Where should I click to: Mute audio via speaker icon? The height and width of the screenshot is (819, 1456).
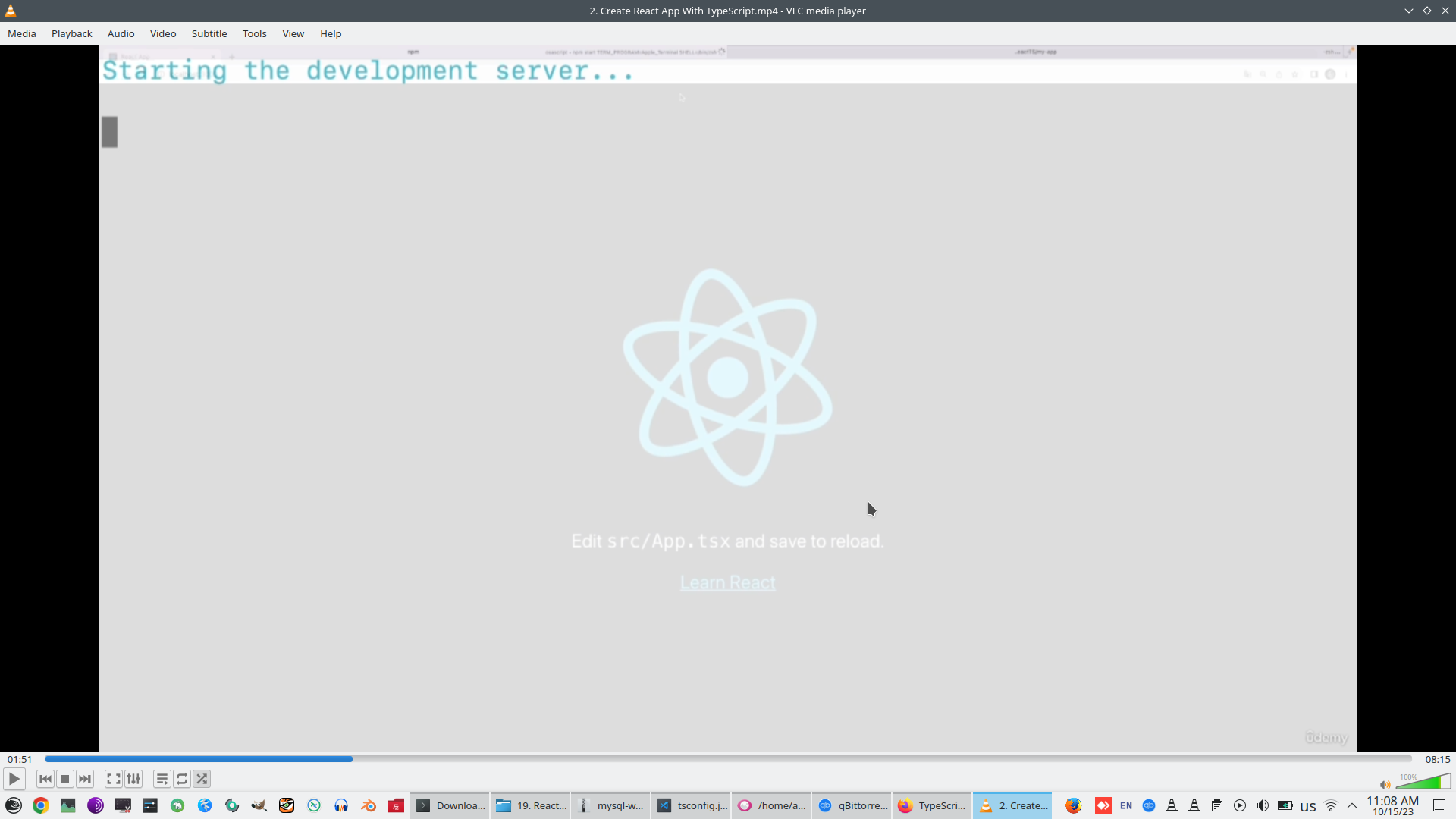pos(1385,785)
